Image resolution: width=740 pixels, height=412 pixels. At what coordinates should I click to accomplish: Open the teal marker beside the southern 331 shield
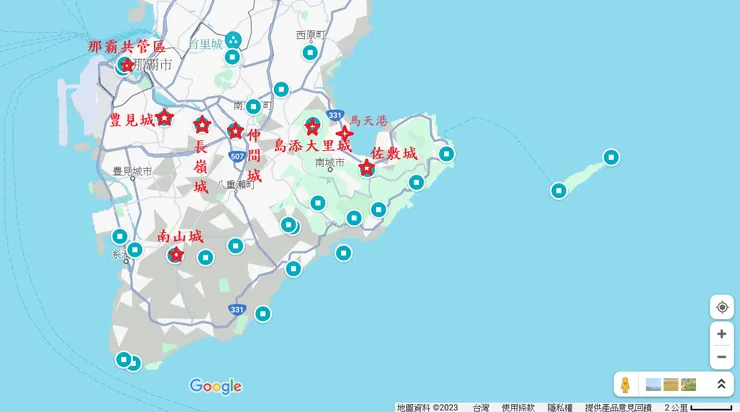263,314
